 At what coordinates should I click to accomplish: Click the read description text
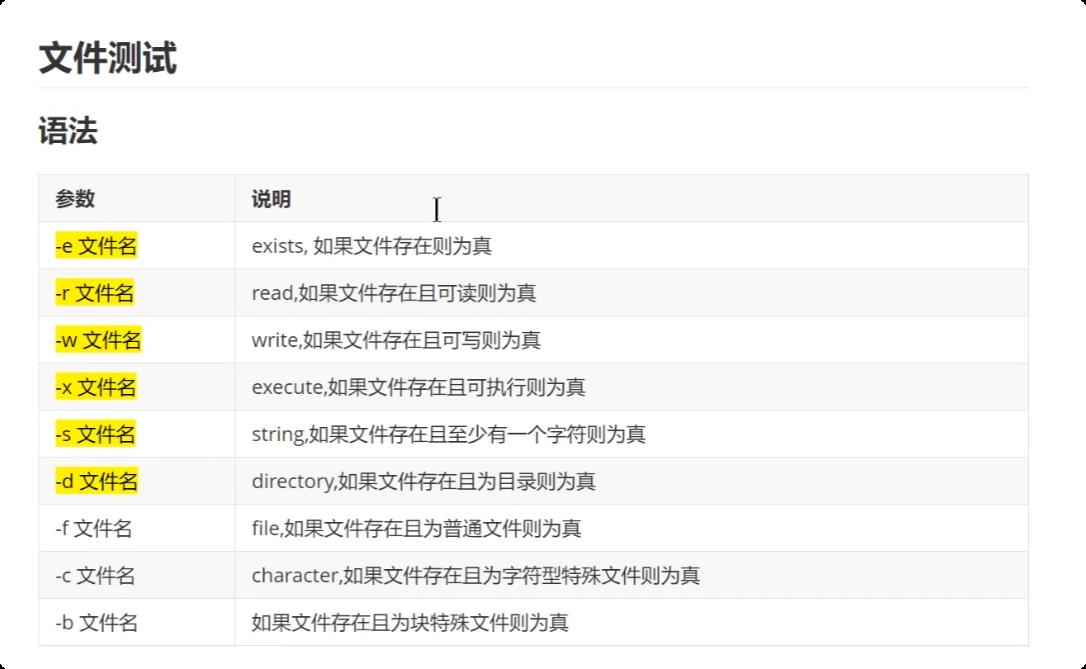pyautogui.click(x=394, y=293)
